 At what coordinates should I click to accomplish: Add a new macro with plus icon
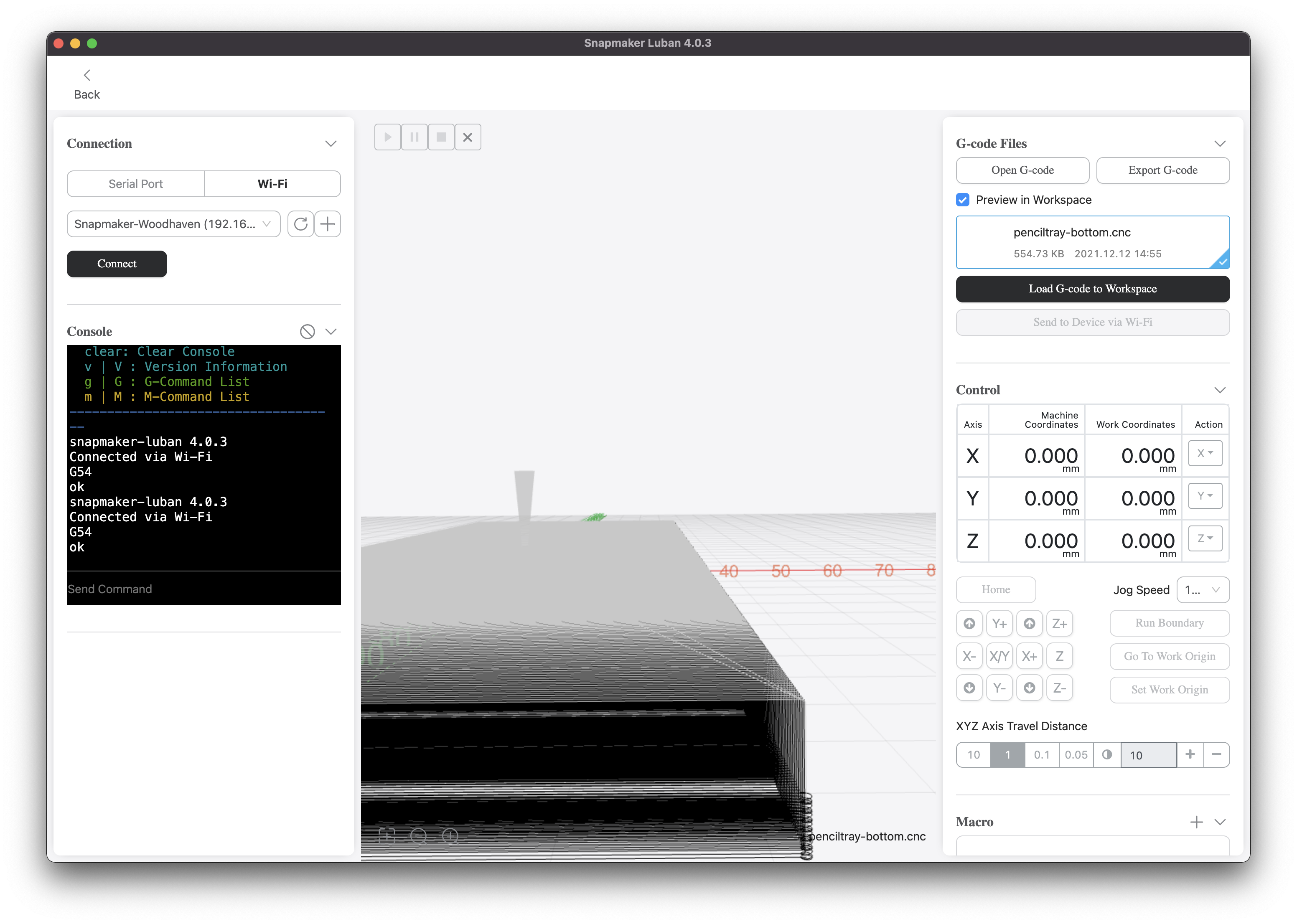tap(1196, 822)
